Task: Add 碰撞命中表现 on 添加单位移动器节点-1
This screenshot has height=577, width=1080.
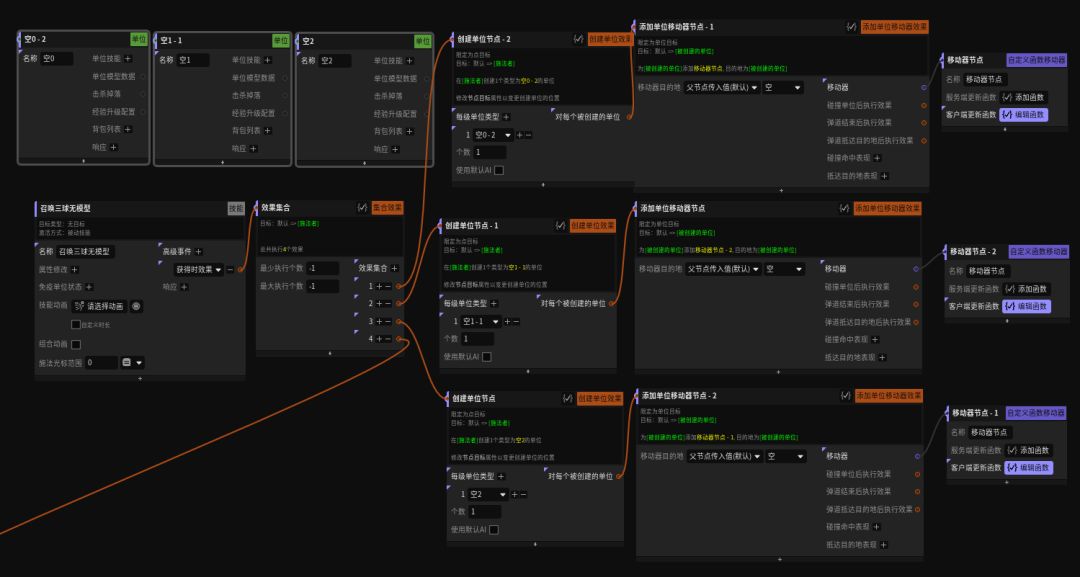Action: point(877,158)
